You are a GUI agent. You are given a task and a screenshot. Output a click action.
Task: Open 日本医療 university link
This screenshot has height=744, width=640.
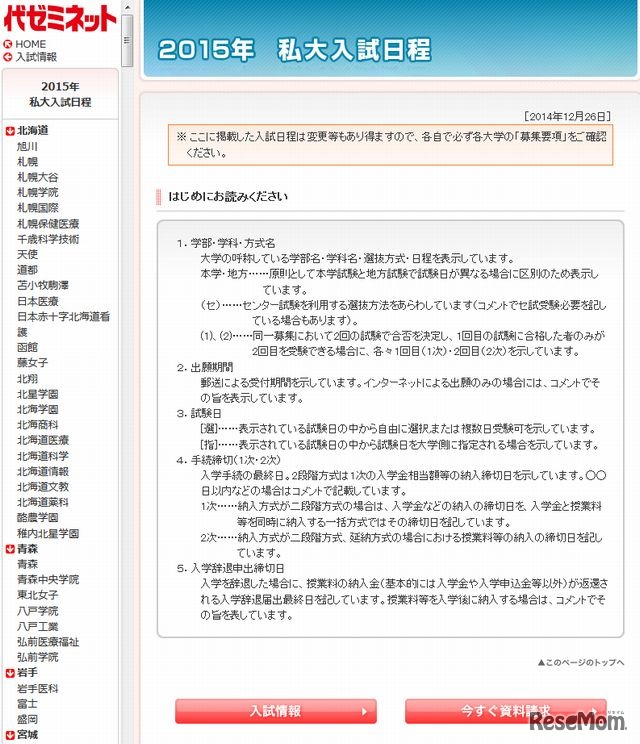tap(38, 301)
